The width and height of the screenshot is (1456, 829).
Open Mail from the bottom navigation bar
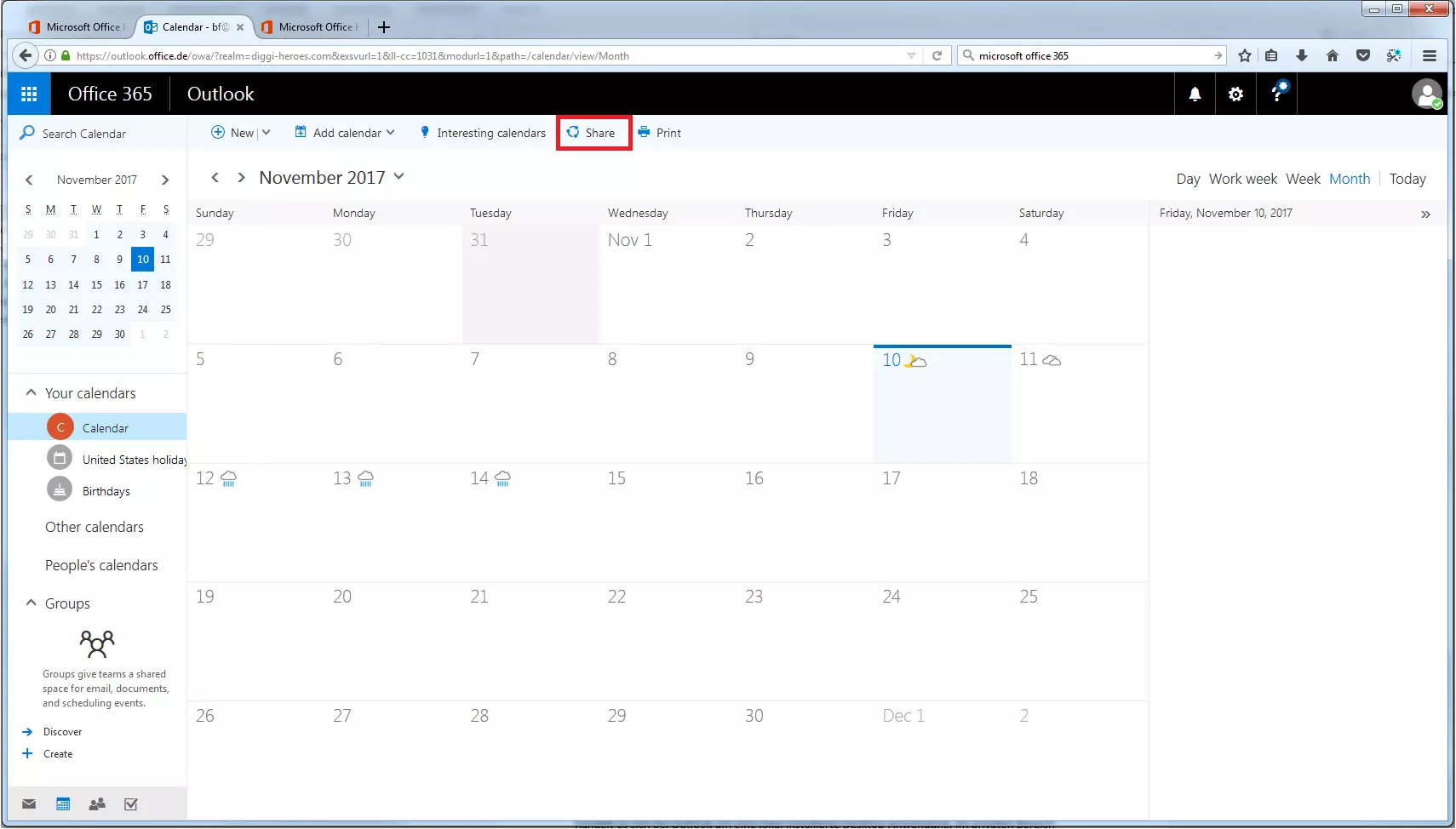pos(28,803)
